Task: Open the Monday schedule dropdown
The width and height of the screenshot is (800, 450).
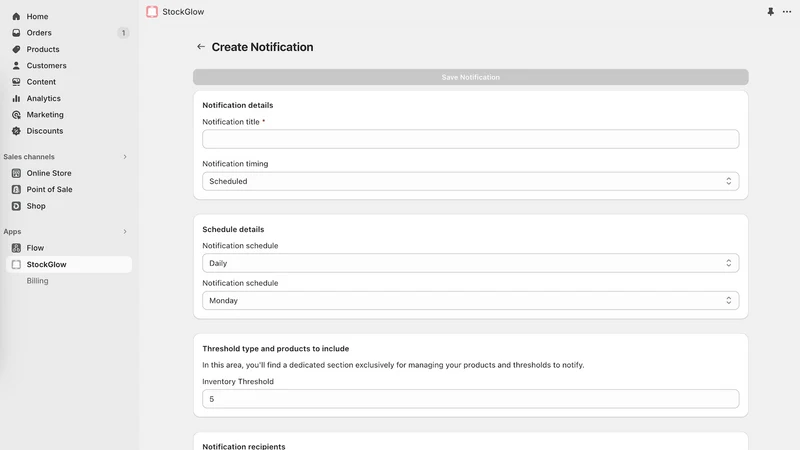Action: coord(470,301)
